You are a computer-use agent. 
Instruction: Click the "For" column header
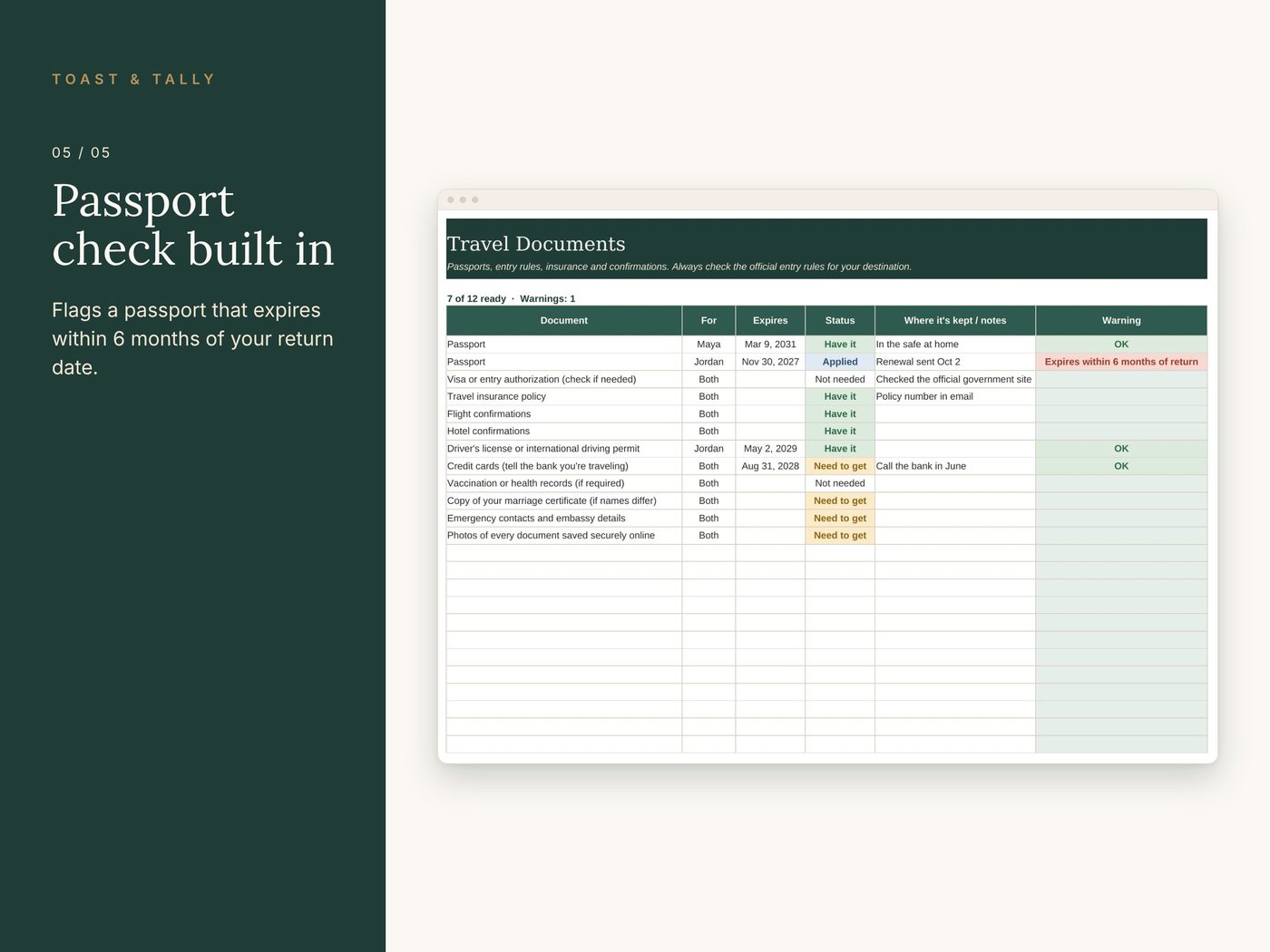pos(708,320)
